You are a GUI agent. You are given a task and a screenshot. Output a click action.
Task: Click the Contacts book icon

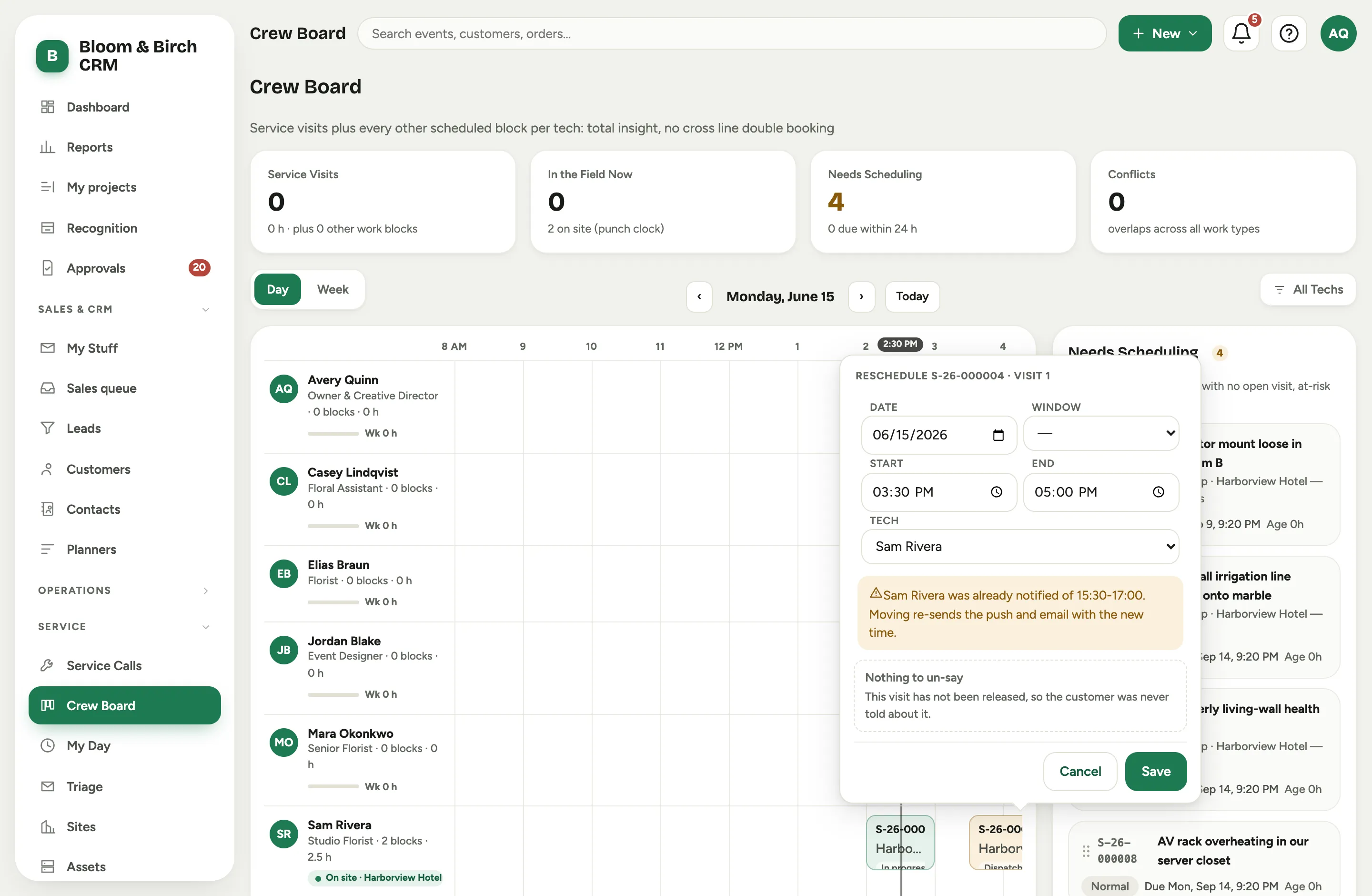47,509
